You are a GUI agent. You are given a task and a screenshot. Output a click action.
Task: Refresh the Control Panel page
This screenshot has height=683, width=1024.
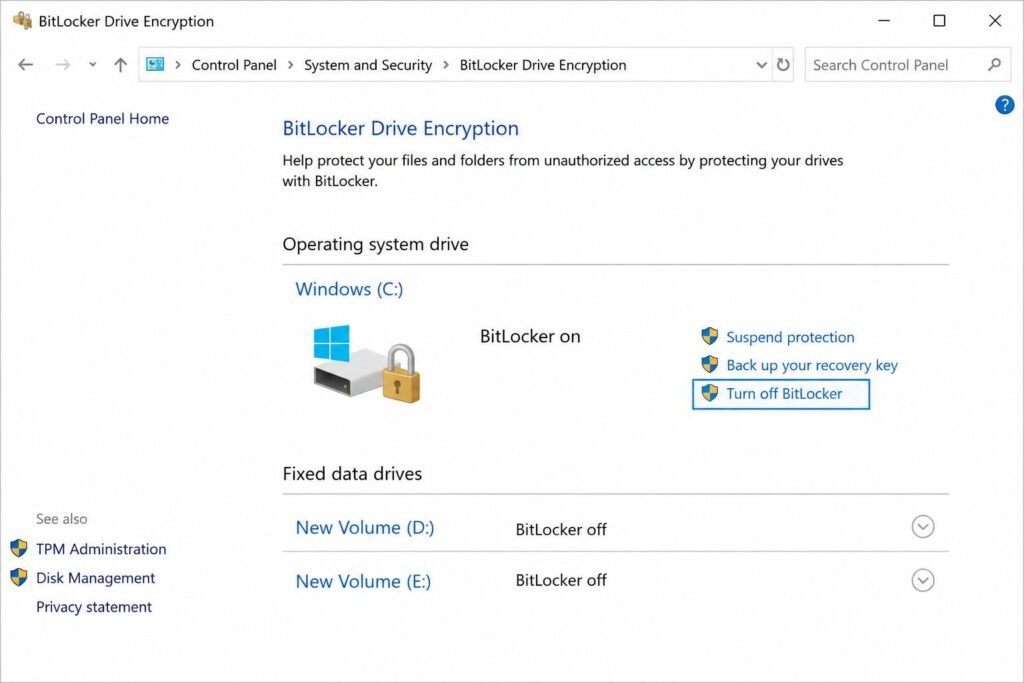[x=783, y=65]
